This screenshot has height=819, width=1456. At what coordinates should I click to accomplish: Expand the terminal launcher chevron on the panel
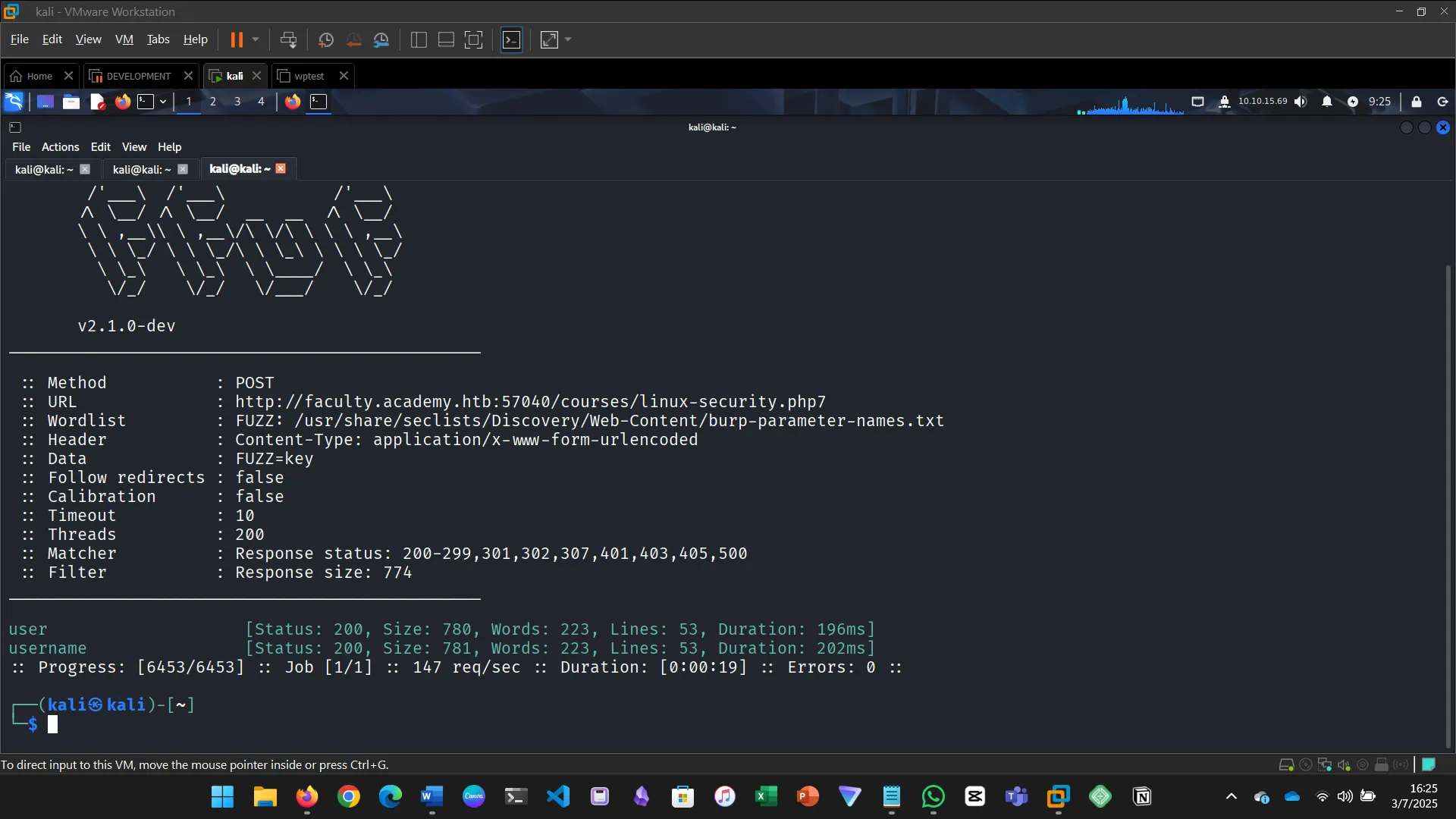[x=162, y=102]
